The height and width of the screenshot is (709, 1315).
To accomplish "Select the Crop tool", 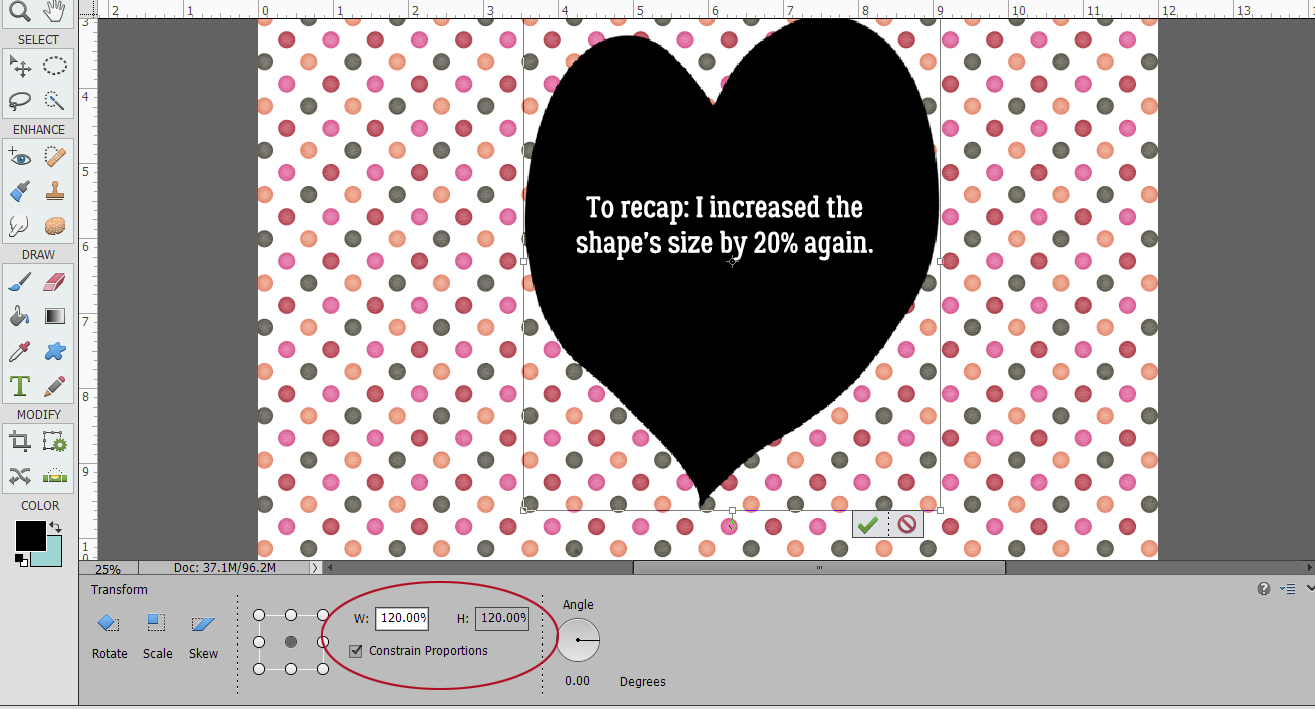I will point(19,441).
